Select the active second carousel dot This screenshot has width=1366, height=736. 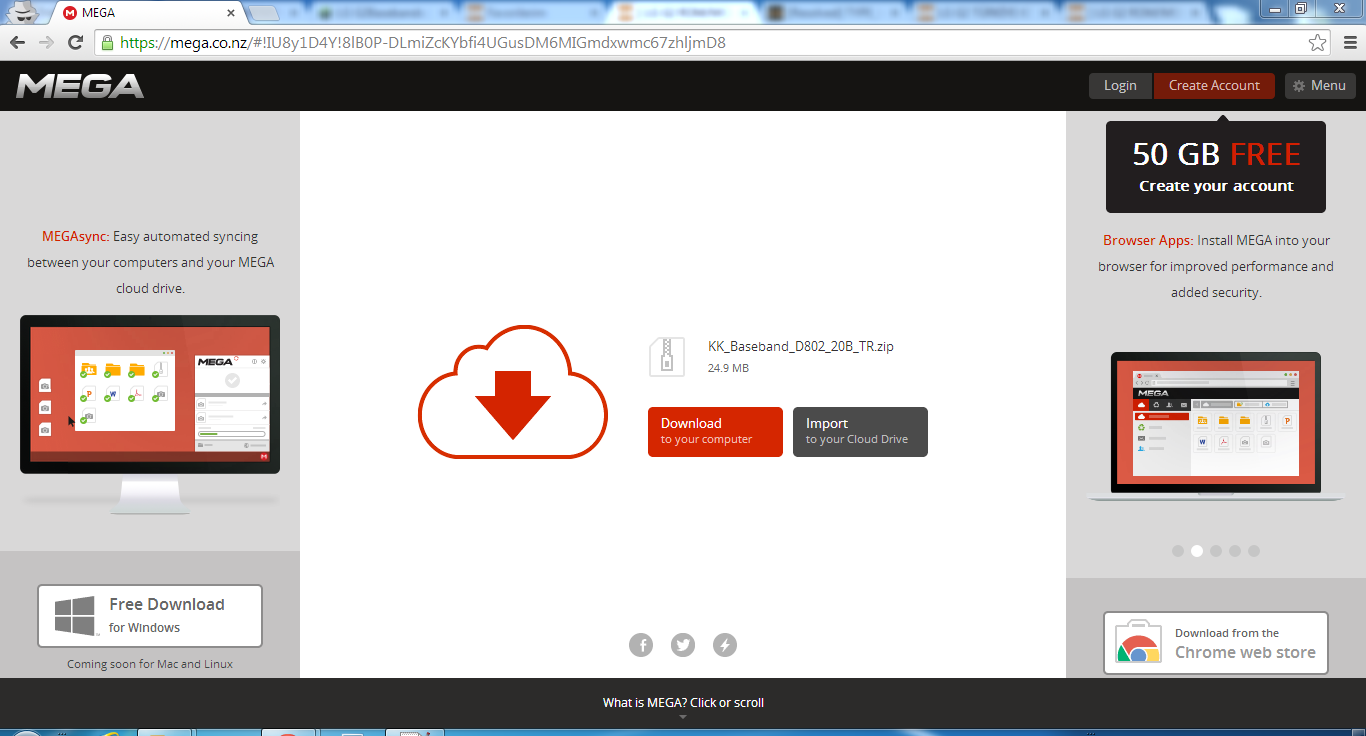[x=1197, y=551]
